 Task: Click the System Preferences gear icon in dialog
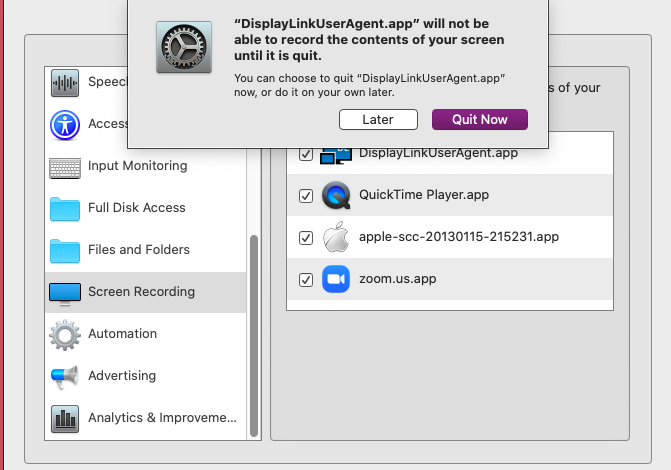[184, 47]
